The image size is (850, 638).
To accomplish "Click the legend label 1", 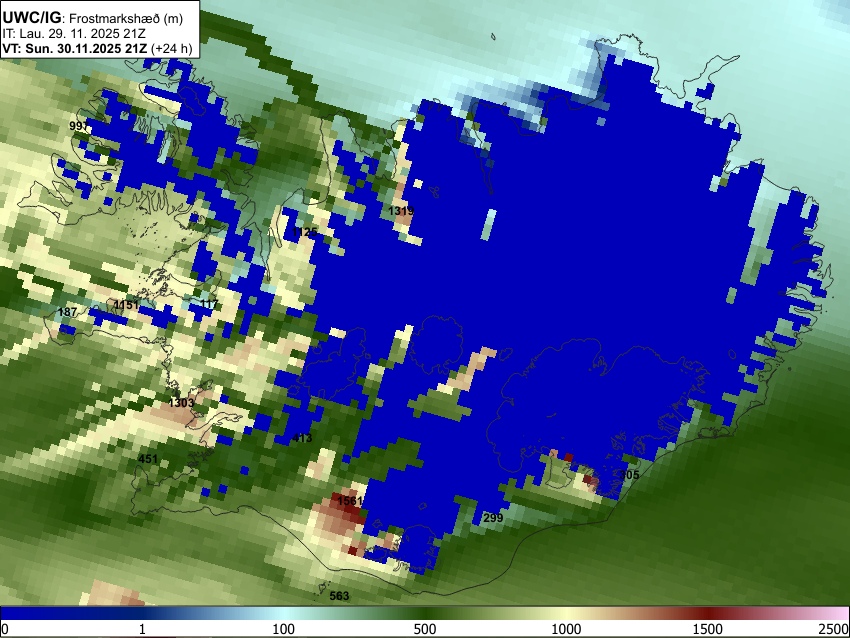I will pyautogui.click(x=142, y=629).
